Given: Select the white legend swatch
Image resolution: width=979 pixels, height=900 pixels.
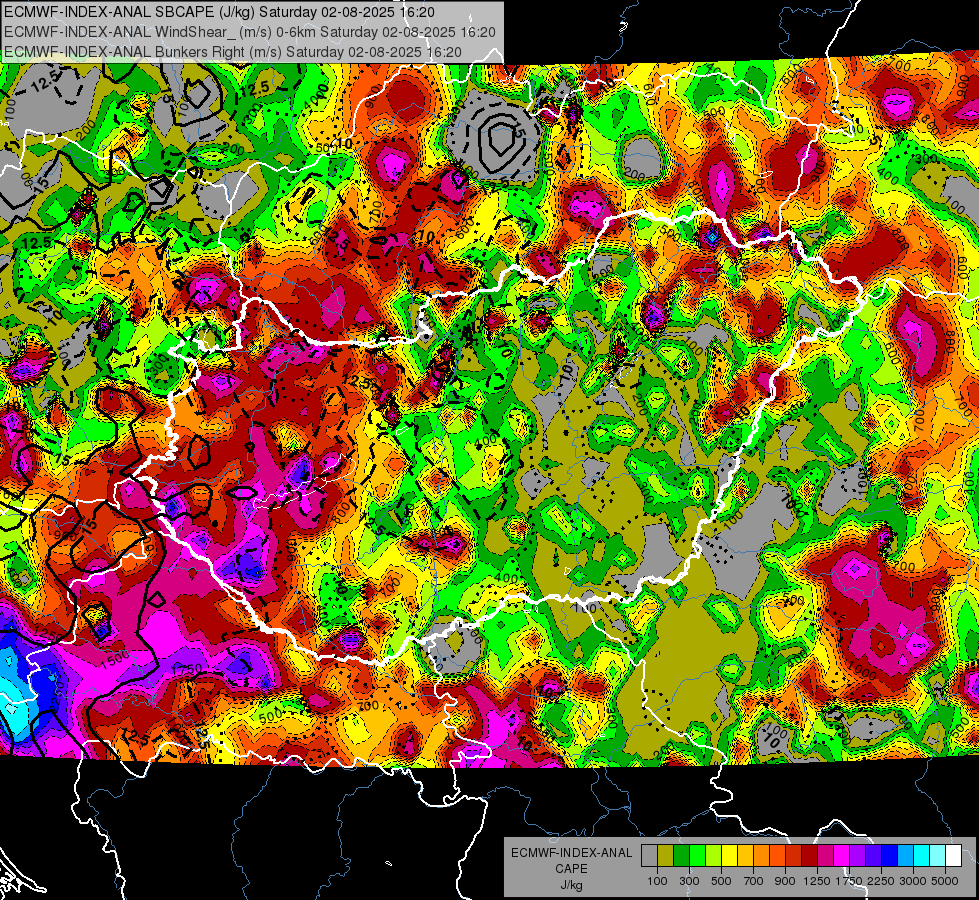Looking at the screenshot, I should (x=953, y=856).
